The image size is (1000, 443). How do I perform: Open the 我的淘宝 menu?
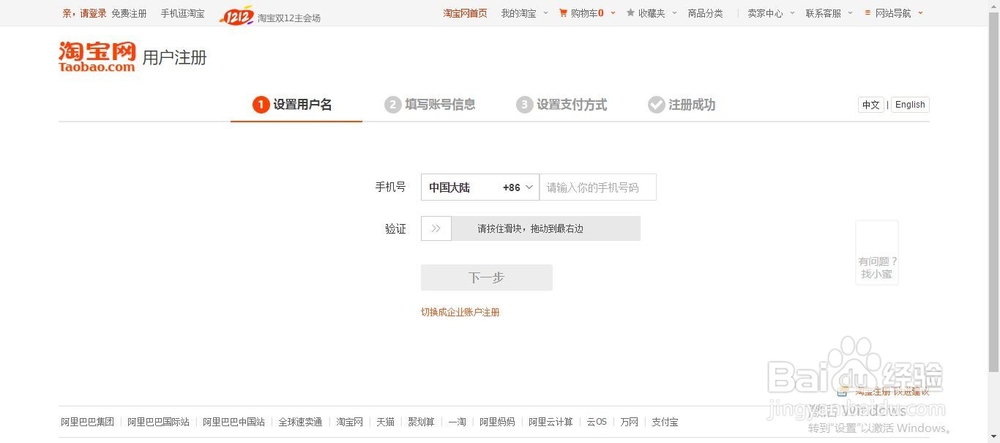pyautogui.click(x=518, y=13)
